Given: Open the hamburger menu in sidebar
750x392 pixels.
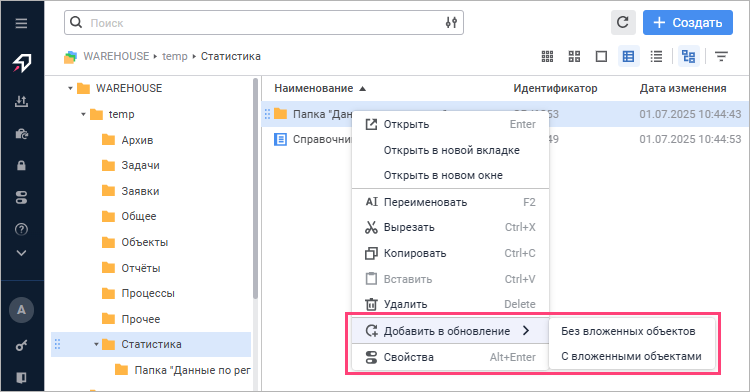Looking at the screenshot, I should coord(21,23).
